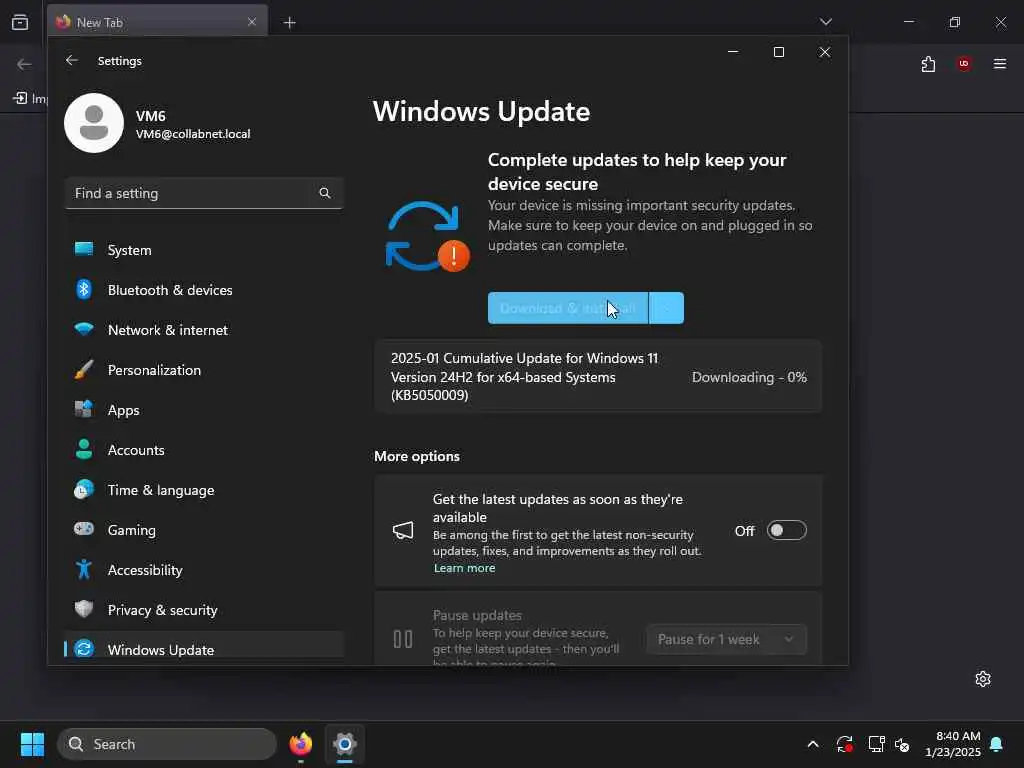Screen dimensions: 1024x768
Task: Toggle Get the latest updates switch
Action: [786, 530]
